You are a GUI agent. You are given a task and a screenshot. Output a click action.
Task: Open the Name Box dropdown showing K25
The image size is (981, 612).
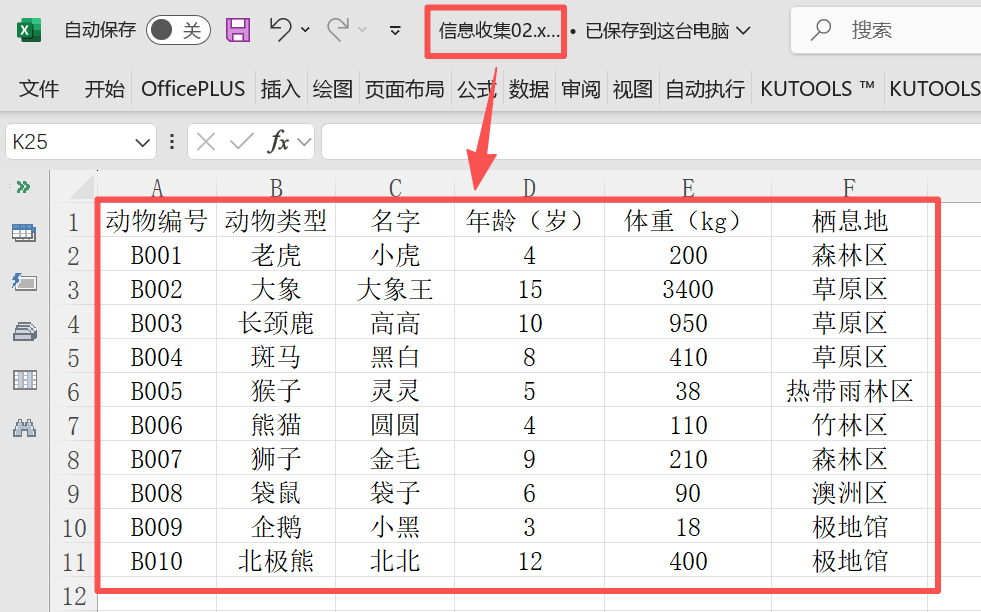click(x=143, y=141)
